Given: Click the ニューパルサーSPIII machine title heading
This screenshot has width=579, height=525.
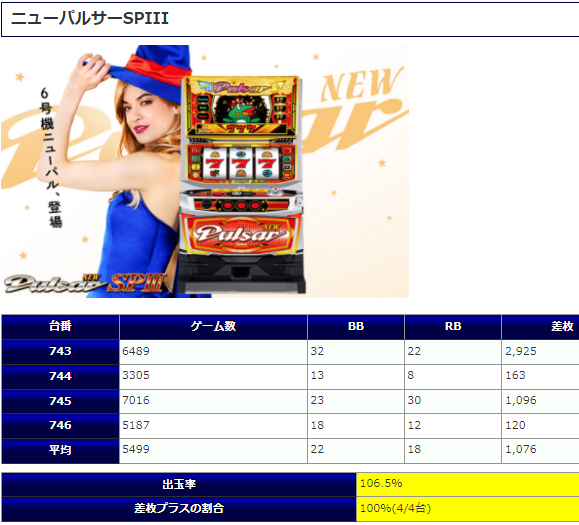Looking at the screenshot, I should pyautogui.click(x=90, y=18).
